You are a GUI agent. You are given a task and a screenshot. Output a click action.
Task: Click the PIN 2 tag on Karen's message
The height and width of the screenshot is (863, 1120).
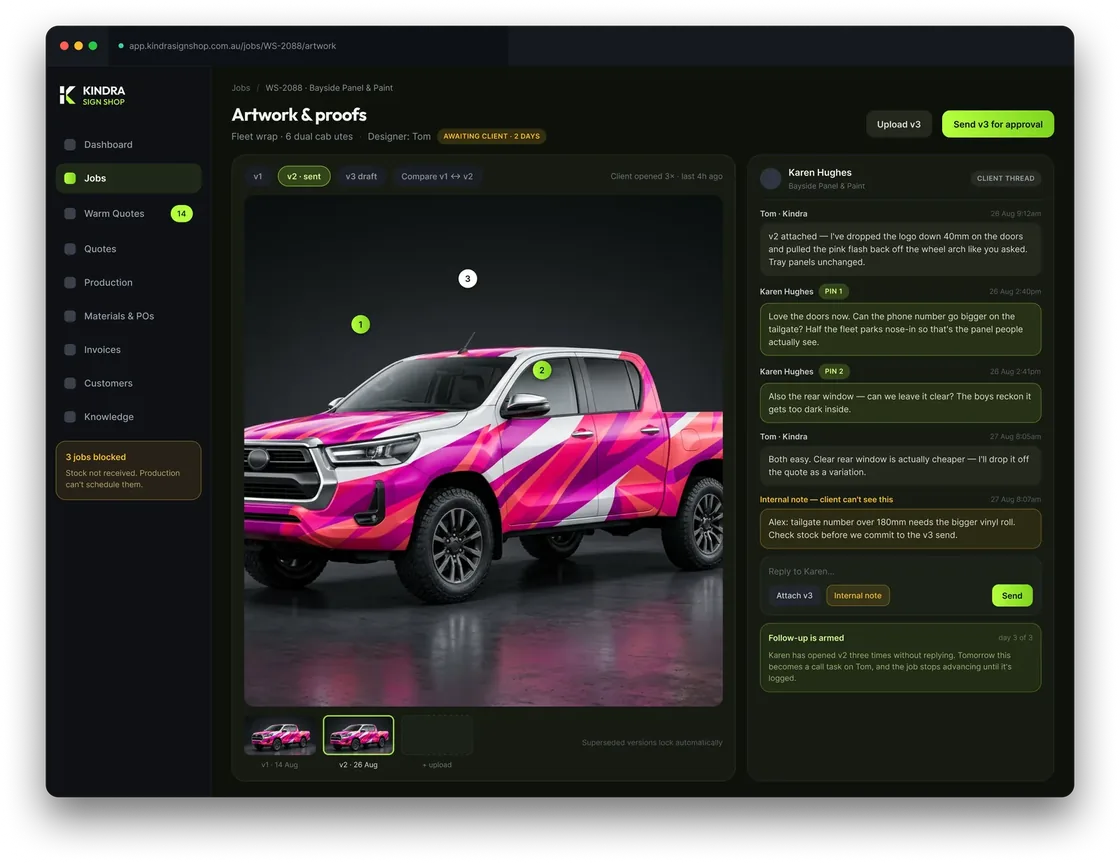(834, 371)
